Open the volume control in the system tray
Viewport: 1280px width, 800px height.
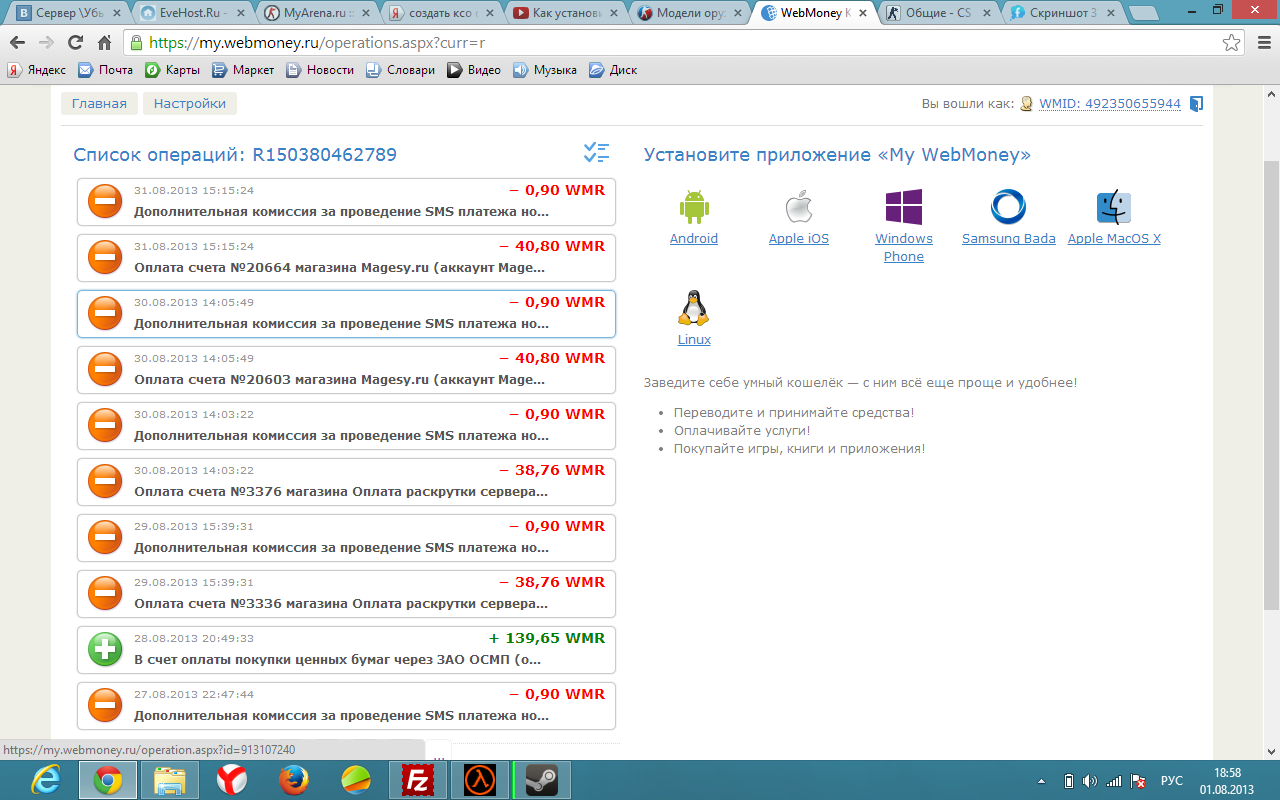point(1089,781)
